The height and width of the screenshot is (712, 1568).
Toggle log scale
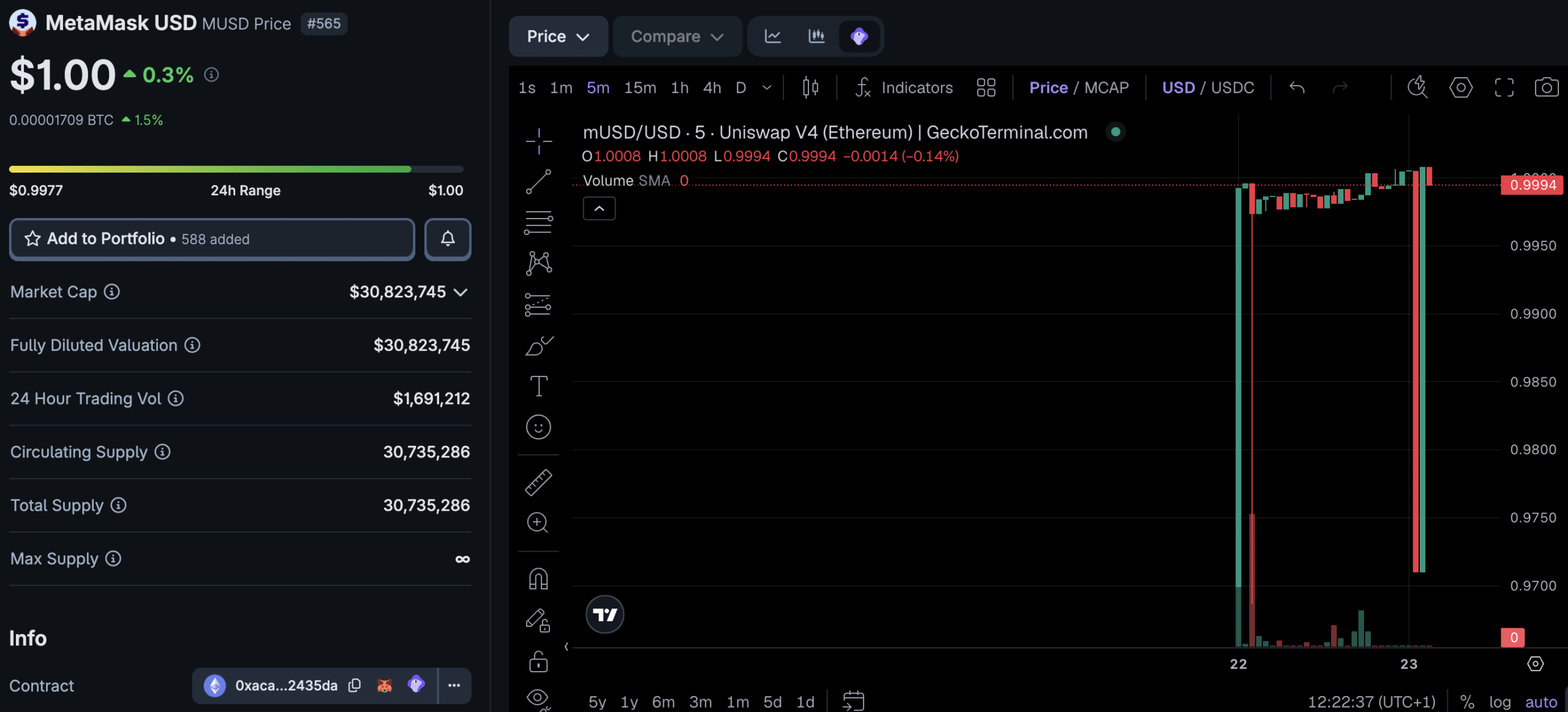click(x=1500, y=702)
